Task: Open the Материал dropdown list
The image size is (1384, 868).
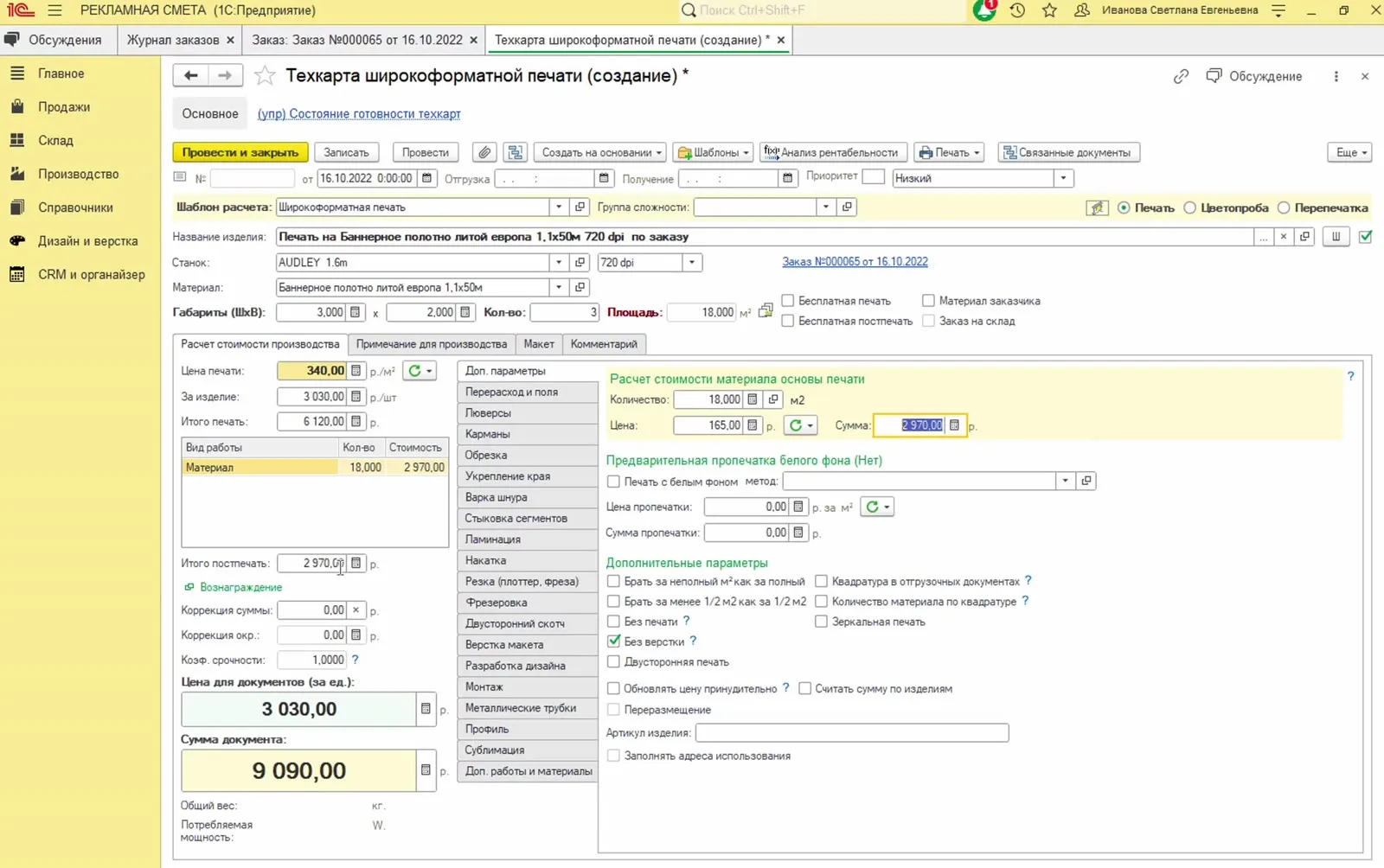Action: pyautogui.click(x=559, y=287)
